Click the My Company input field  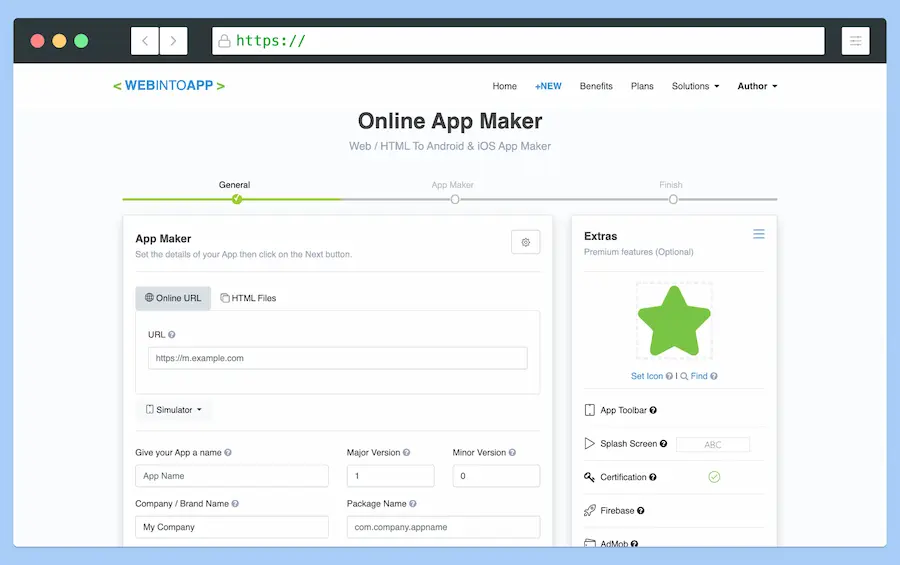[232, 527]
